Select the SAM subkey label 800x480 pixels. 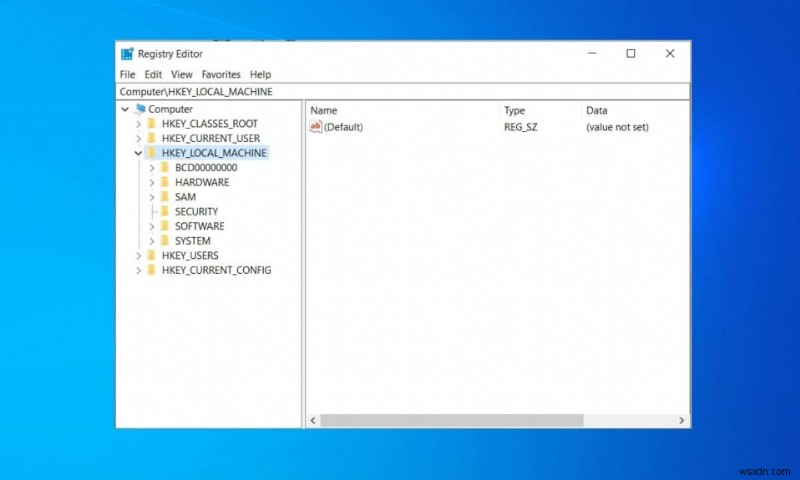coord(185,197)
